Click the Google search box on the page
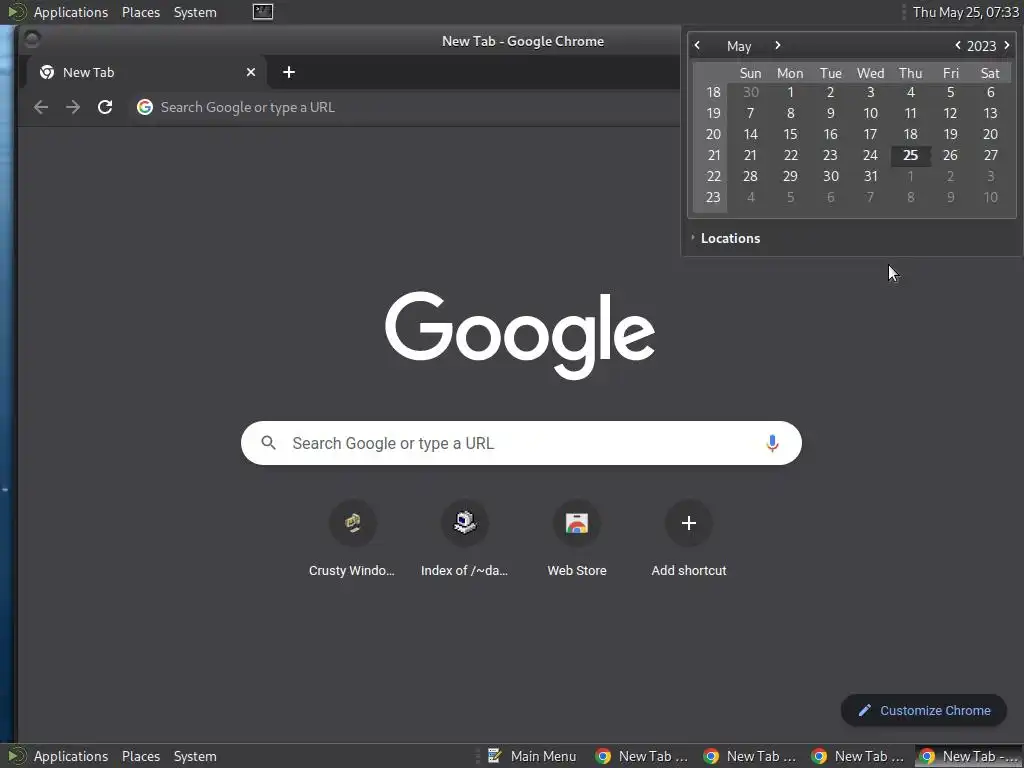Screen dimensions: 1024x768 pos(521,443)
